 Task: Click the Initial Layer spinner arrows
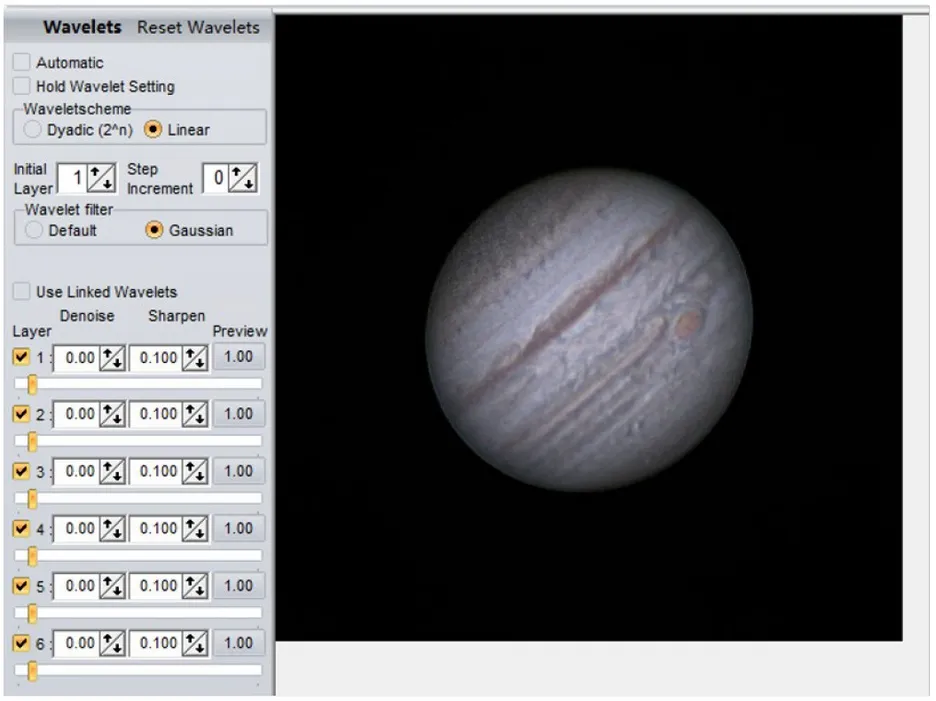coord(101,178)
